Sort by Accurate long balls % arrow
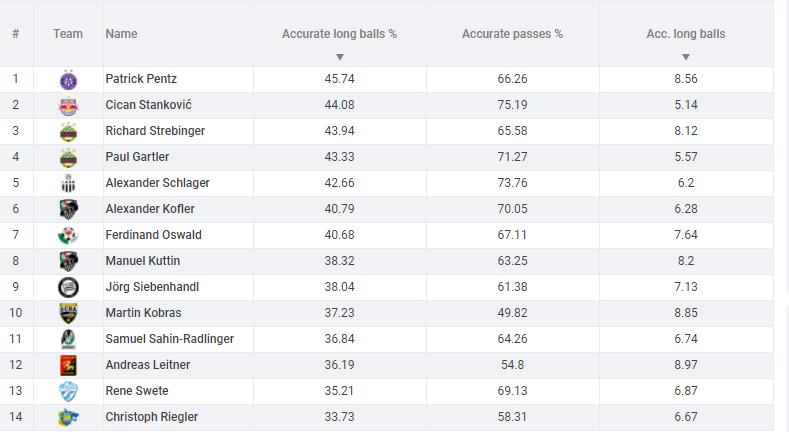The height and width of the screenshot is (432, 789). click(340, 57)
